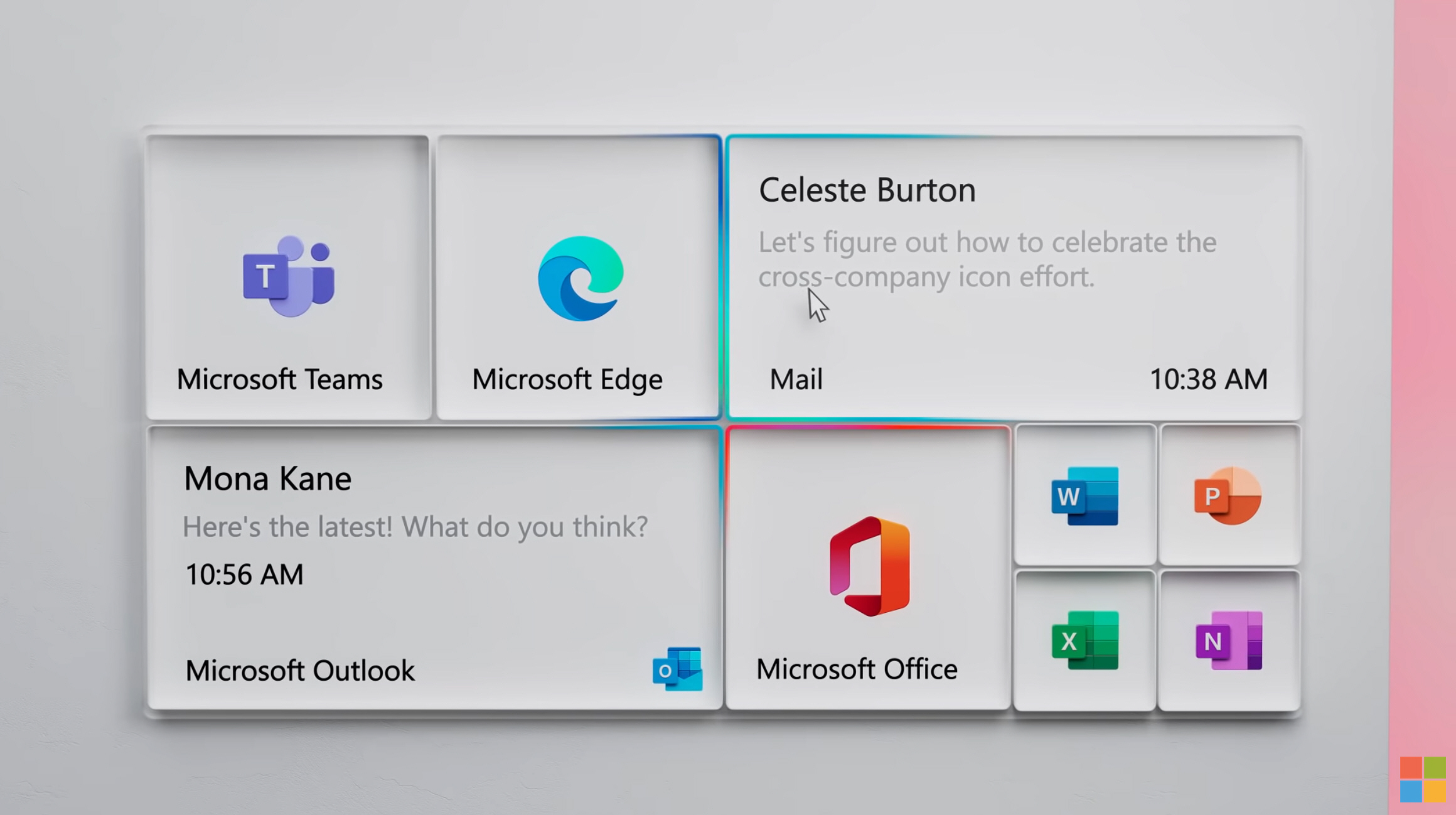
Task: Open the Excel tile icon
Action: pyautogui.click(x=1084, y=640)
